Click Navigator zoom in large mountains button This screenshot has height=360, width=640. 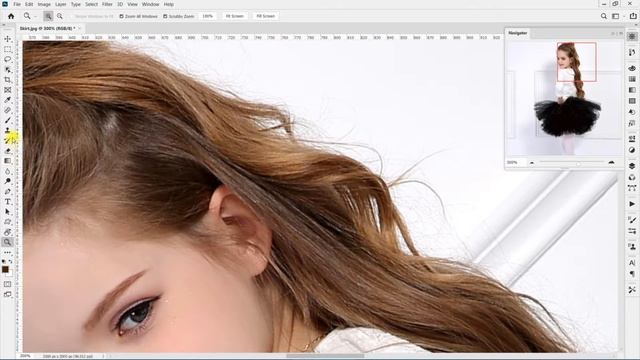(x=611, y=162)
